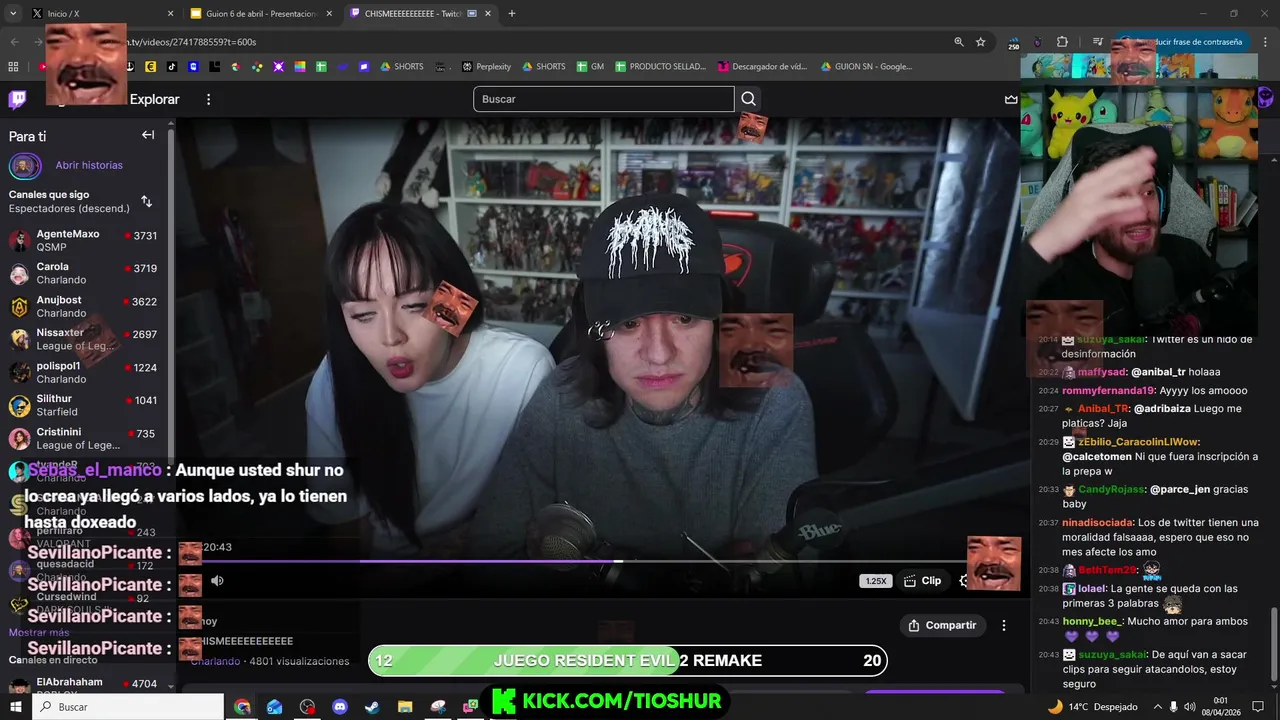Change playback speed 1.25X
This screenshot has width=1280, height=720.
click(875, 581)
